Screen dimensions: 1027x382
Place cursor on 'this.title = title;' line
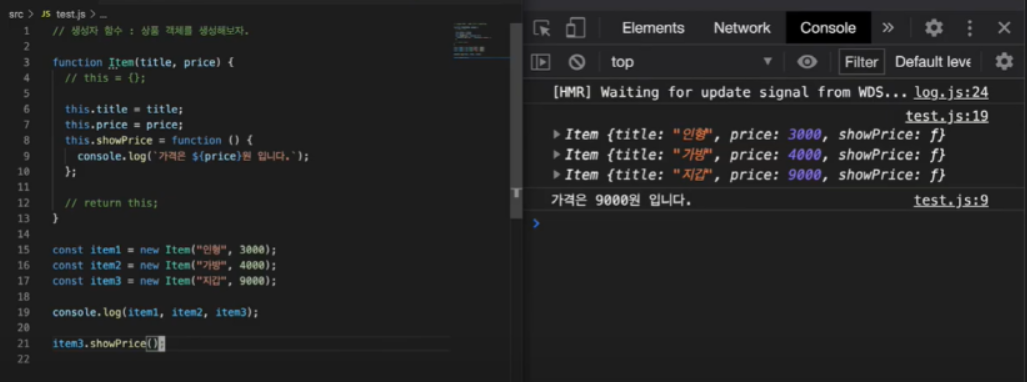pyautogui.click(x=124, y=109)
